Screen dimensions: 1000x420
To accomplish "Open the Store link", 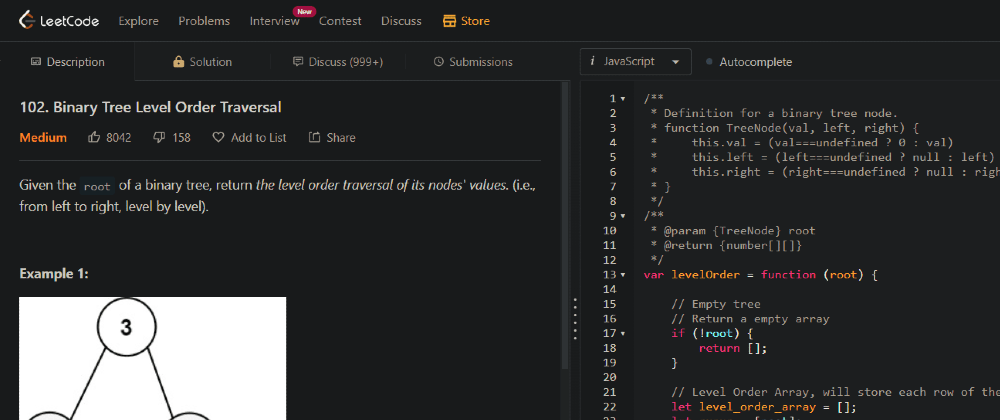I will tap(466, 21).
